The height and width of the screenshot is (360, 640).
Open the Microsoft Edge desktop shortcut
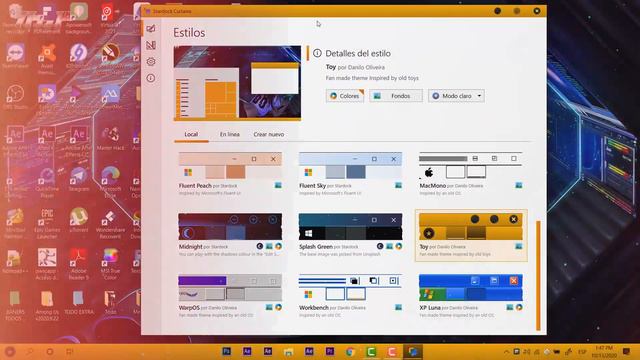[110, 182]
